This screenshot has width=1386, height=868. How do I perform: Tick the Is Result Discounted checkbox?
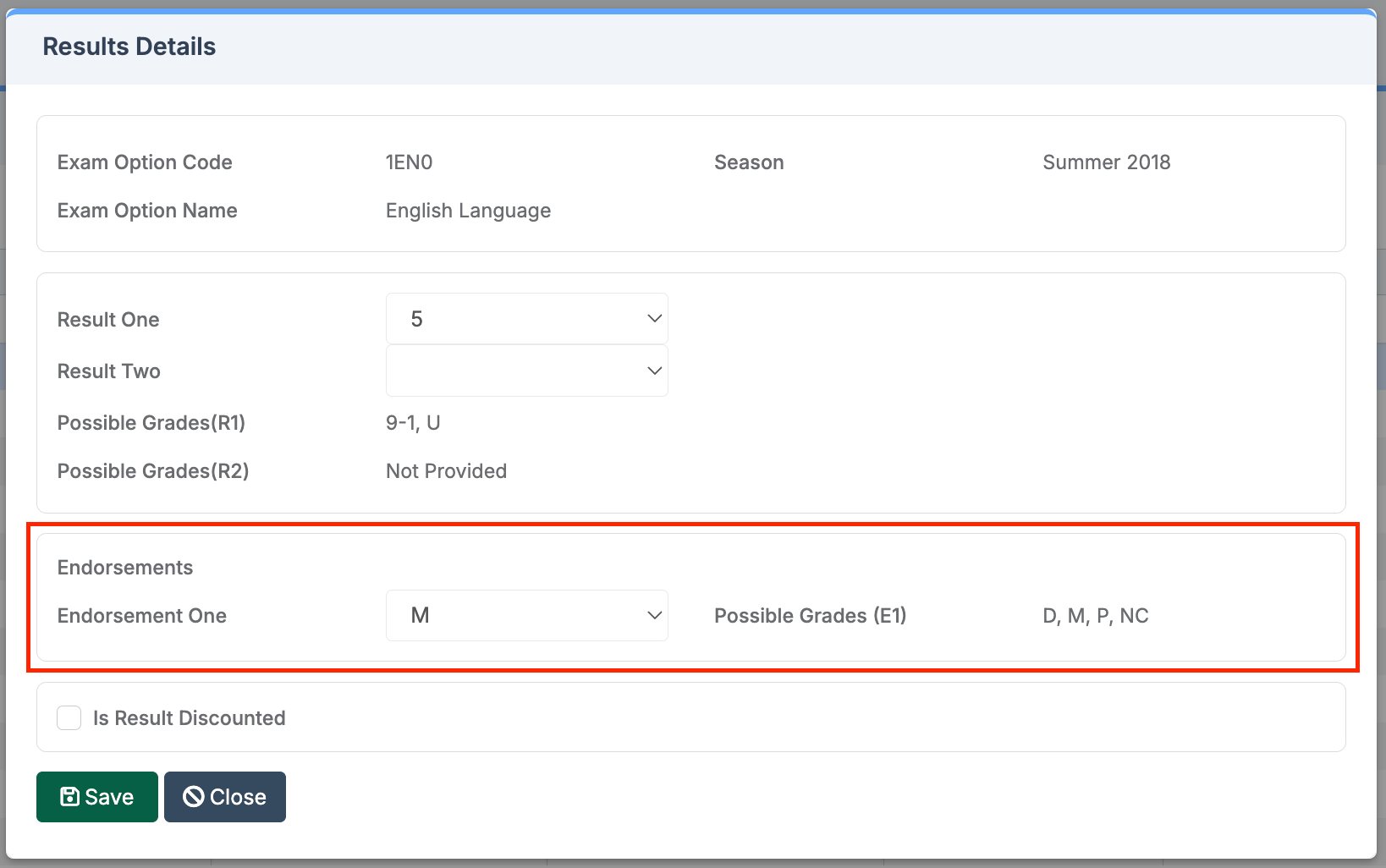[x=69, y=718]
